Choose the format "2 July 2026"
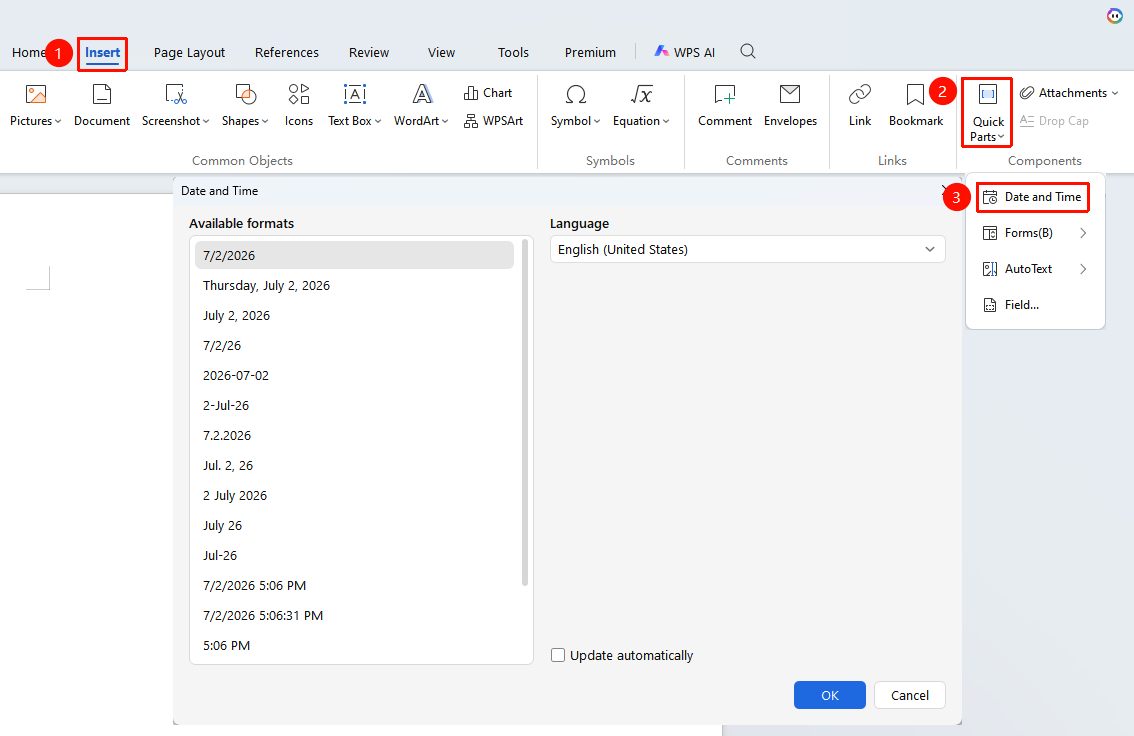Image resolution: width=1134 pixels, height=736 pixels. point(354,495)
